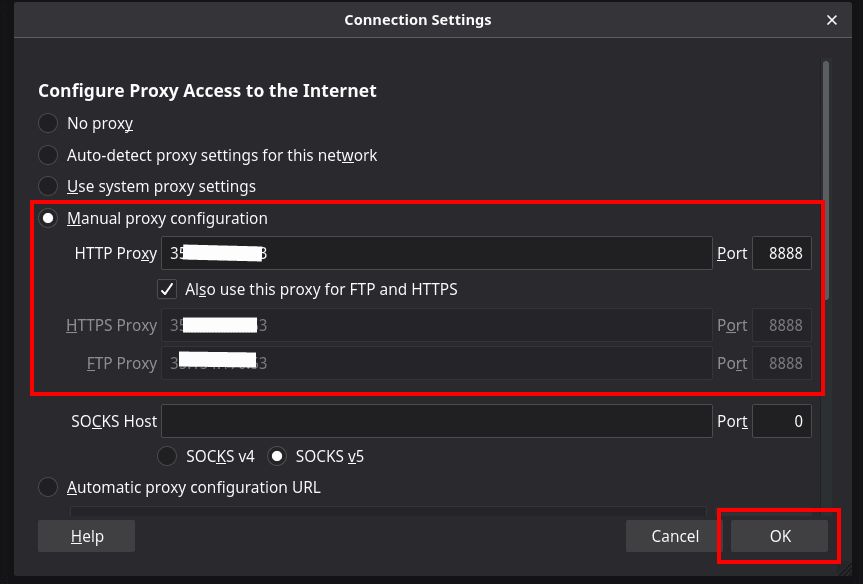Viewport: 863px width, 584px height.
Task: Click the SOCKS Host input field
Action: coord(436,421)
